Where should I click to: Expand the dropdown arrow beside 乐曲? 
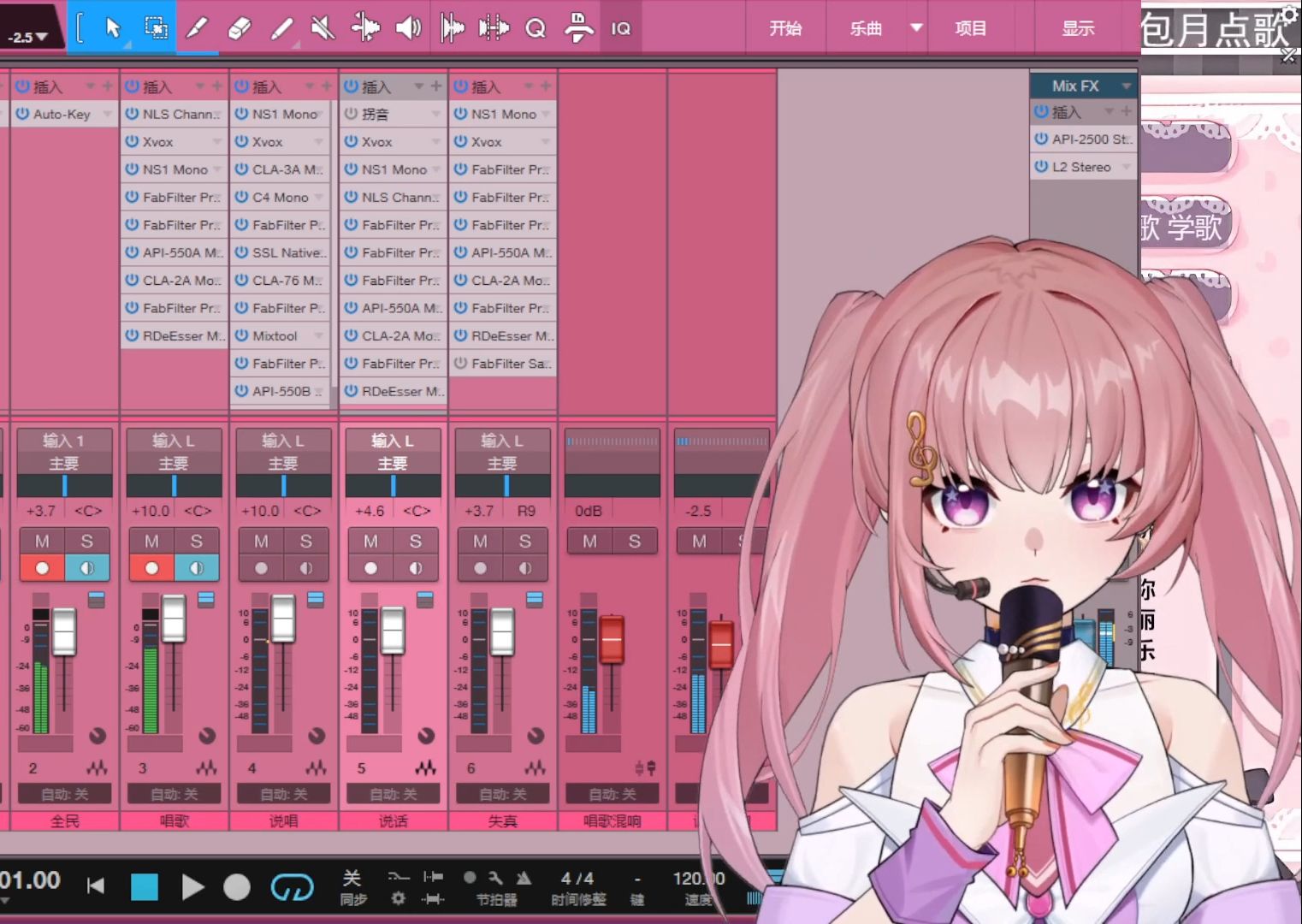916,27
